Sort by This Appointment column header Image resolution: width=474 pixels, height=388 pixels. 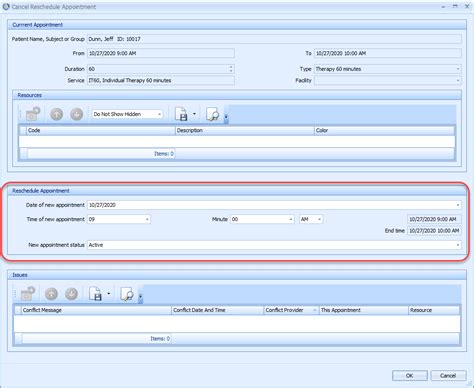[x=363, y=310]
